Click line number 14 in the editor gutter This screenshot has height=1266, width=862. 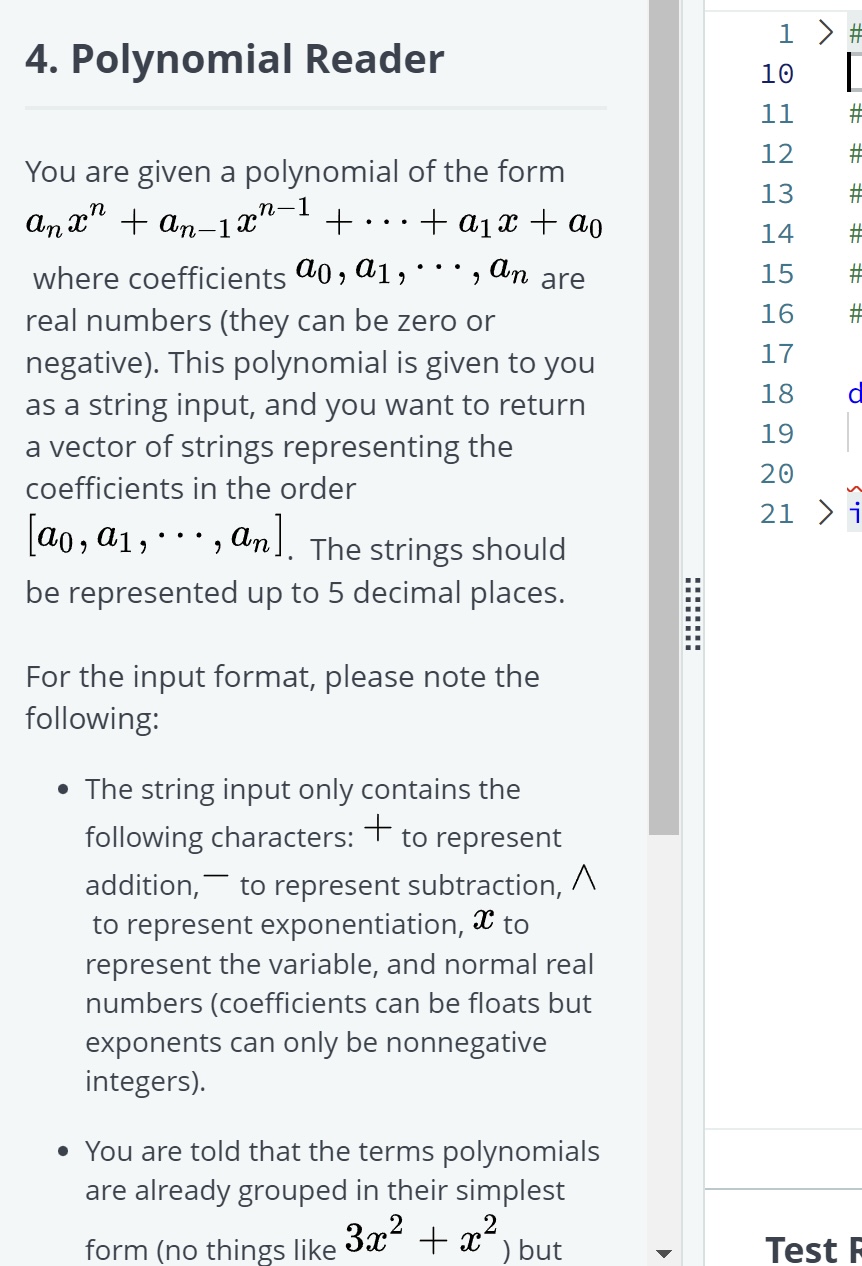[x=777, y=234]
